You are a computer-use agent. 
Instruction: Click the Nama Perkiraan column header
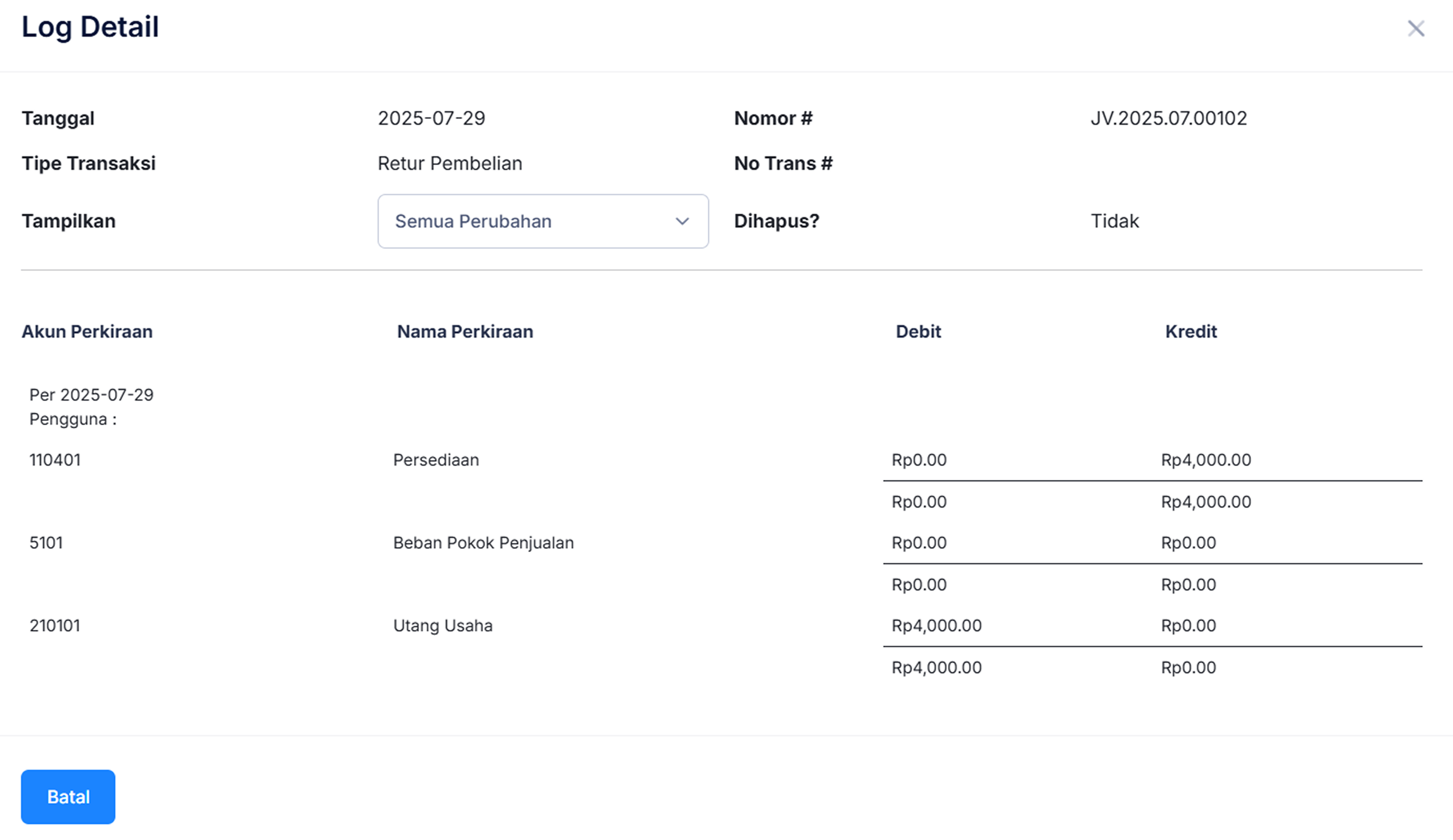point(465,331)
